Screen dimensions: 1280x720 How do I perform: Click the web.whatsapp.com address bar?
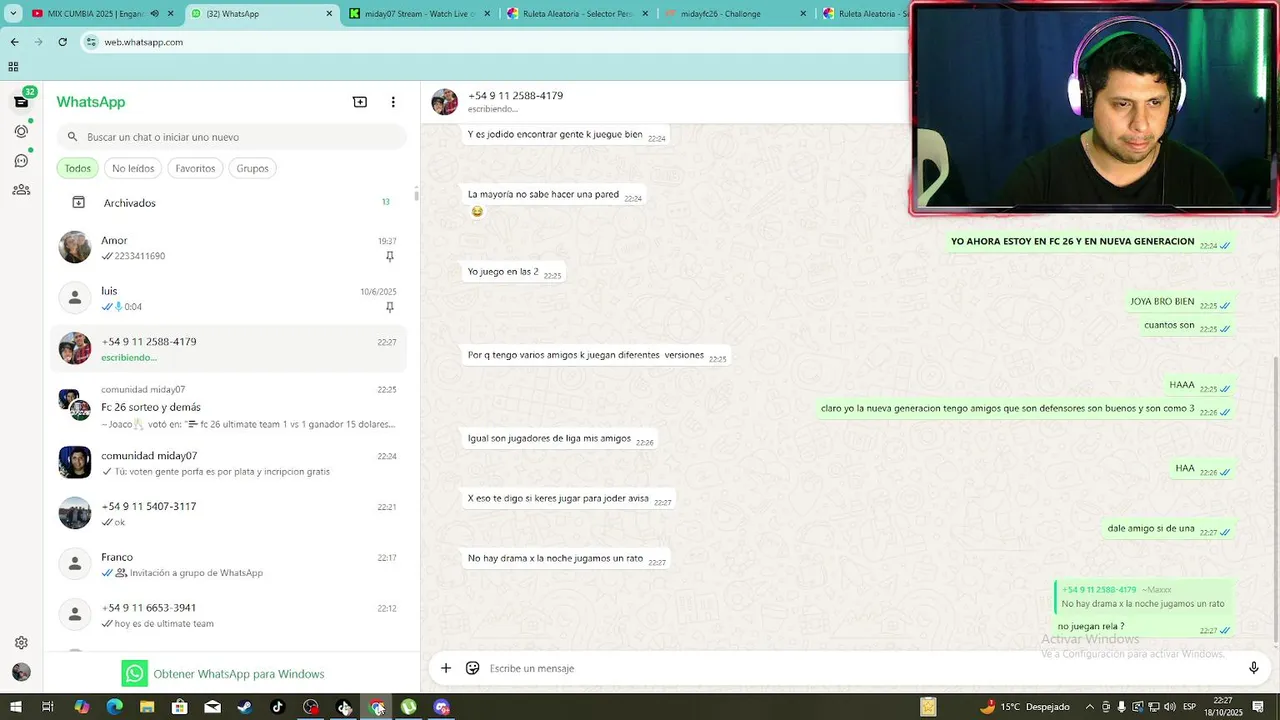pyautogui.click(x=495, y=42)
